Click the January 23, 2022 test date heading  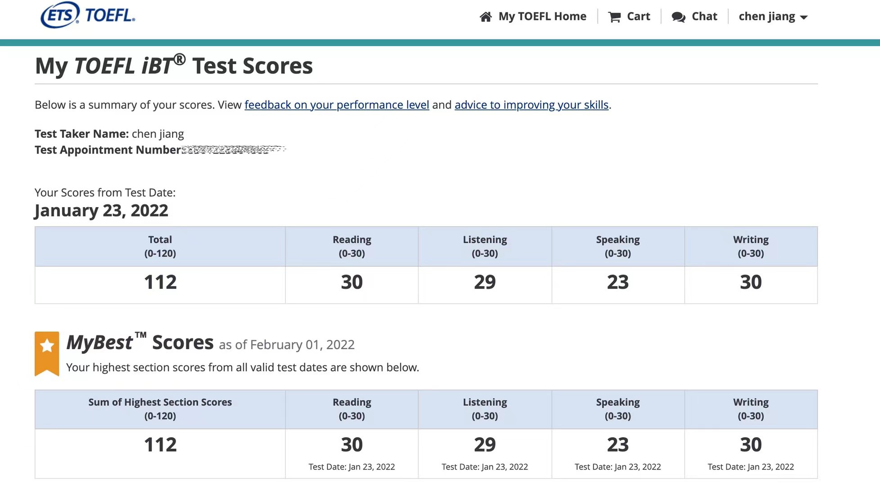point(101,211)
